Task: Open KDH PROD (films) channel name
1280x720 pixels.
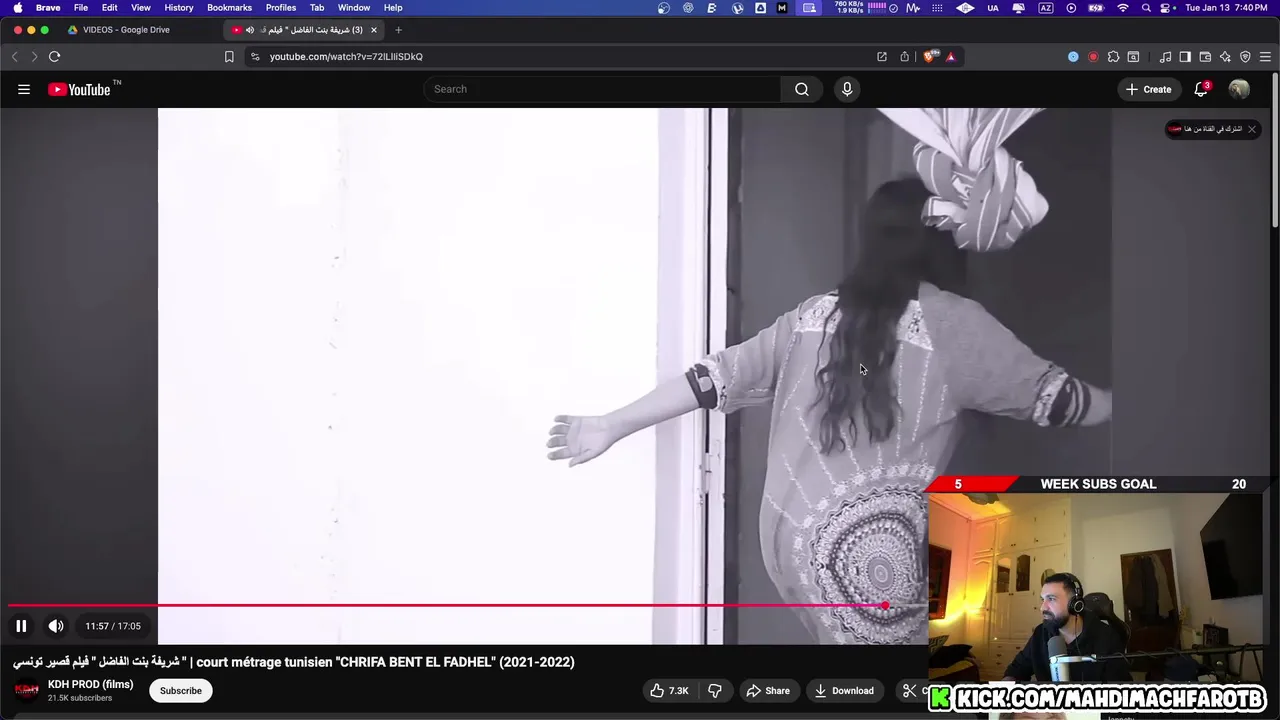Action: coord(90,684)
